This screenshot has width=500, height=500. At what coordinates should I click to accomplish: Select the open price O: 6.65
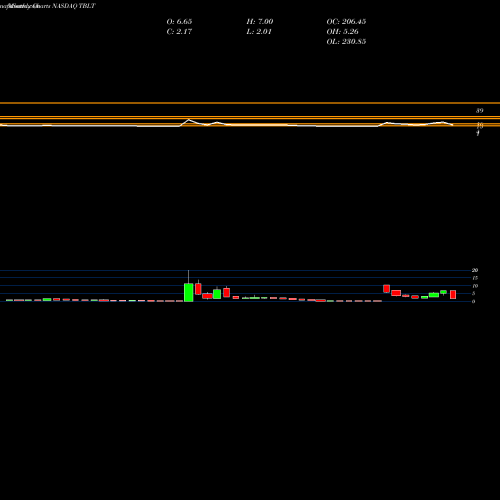(179, 22)
